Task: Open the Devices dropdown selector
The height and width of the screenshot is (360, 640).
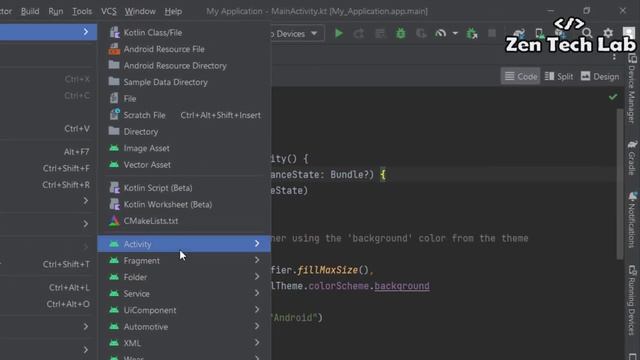Action: pos(297,33)
